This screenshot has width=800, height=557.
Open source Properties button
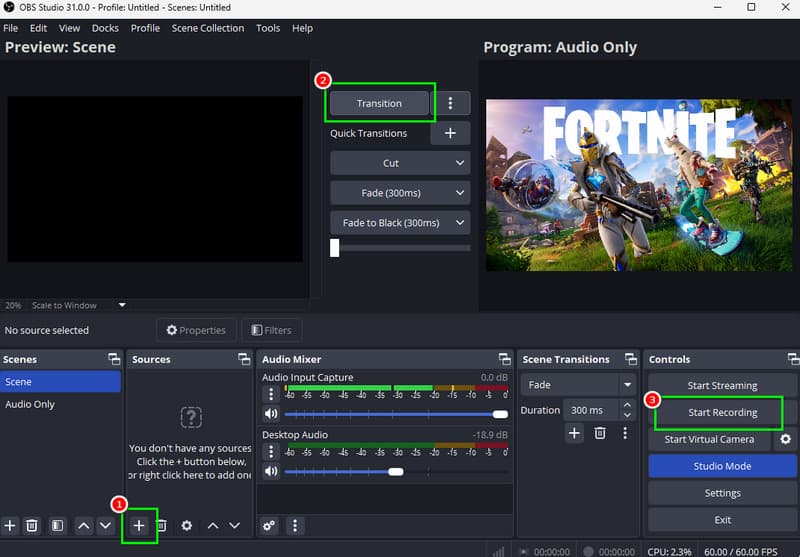coord(196,330)
